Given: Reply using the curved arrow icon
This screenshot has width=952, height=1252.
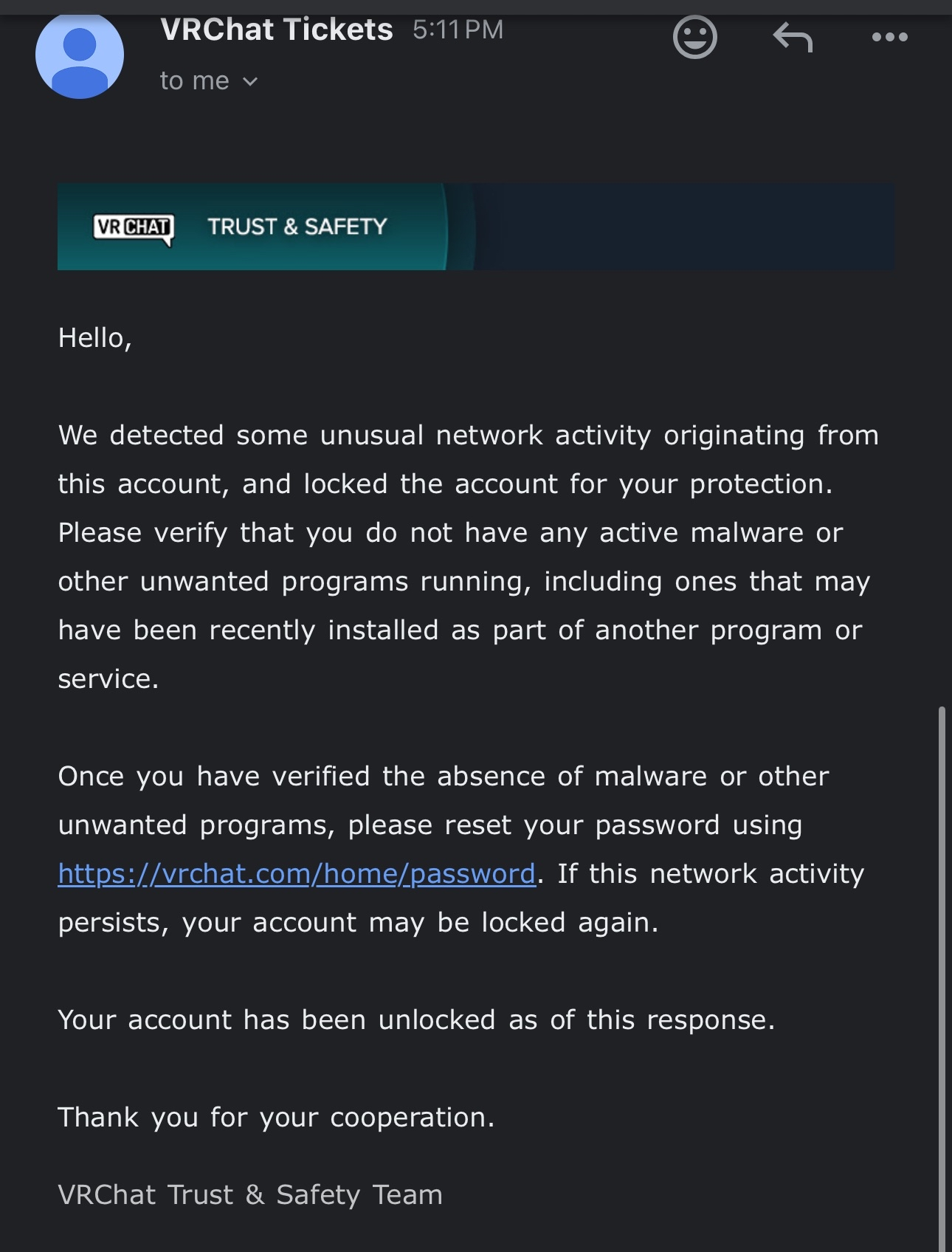Looking at the screenshot, I should [x=793, y=37].
